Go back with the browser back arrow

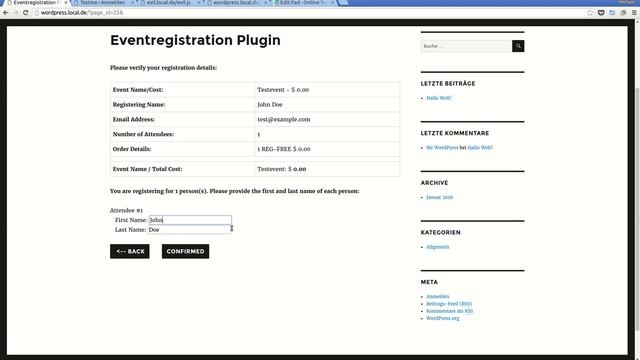tap(5, 13)
